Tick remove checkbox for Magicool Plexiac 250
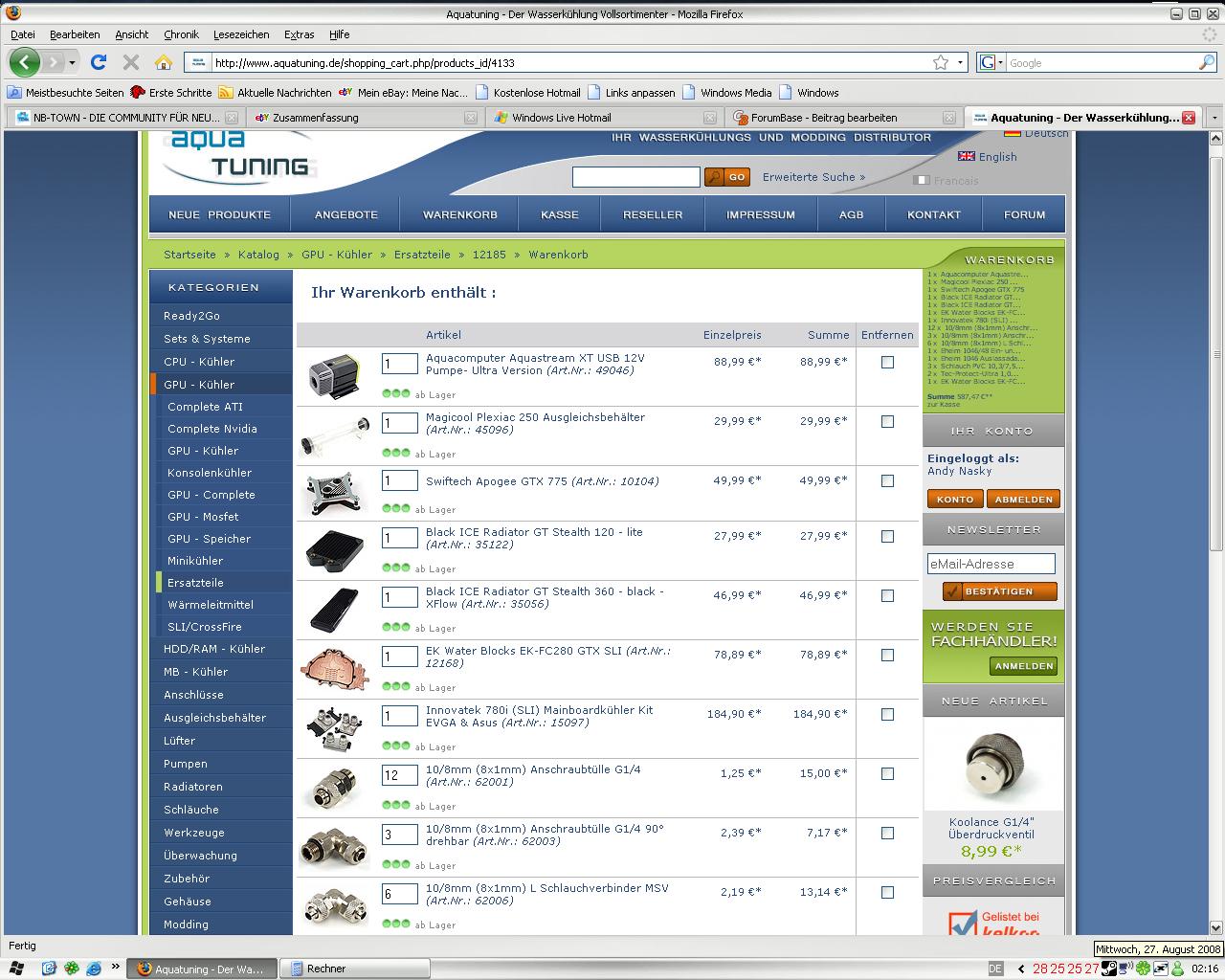This screenshot has height=980, width=1225. click(887, 421)
